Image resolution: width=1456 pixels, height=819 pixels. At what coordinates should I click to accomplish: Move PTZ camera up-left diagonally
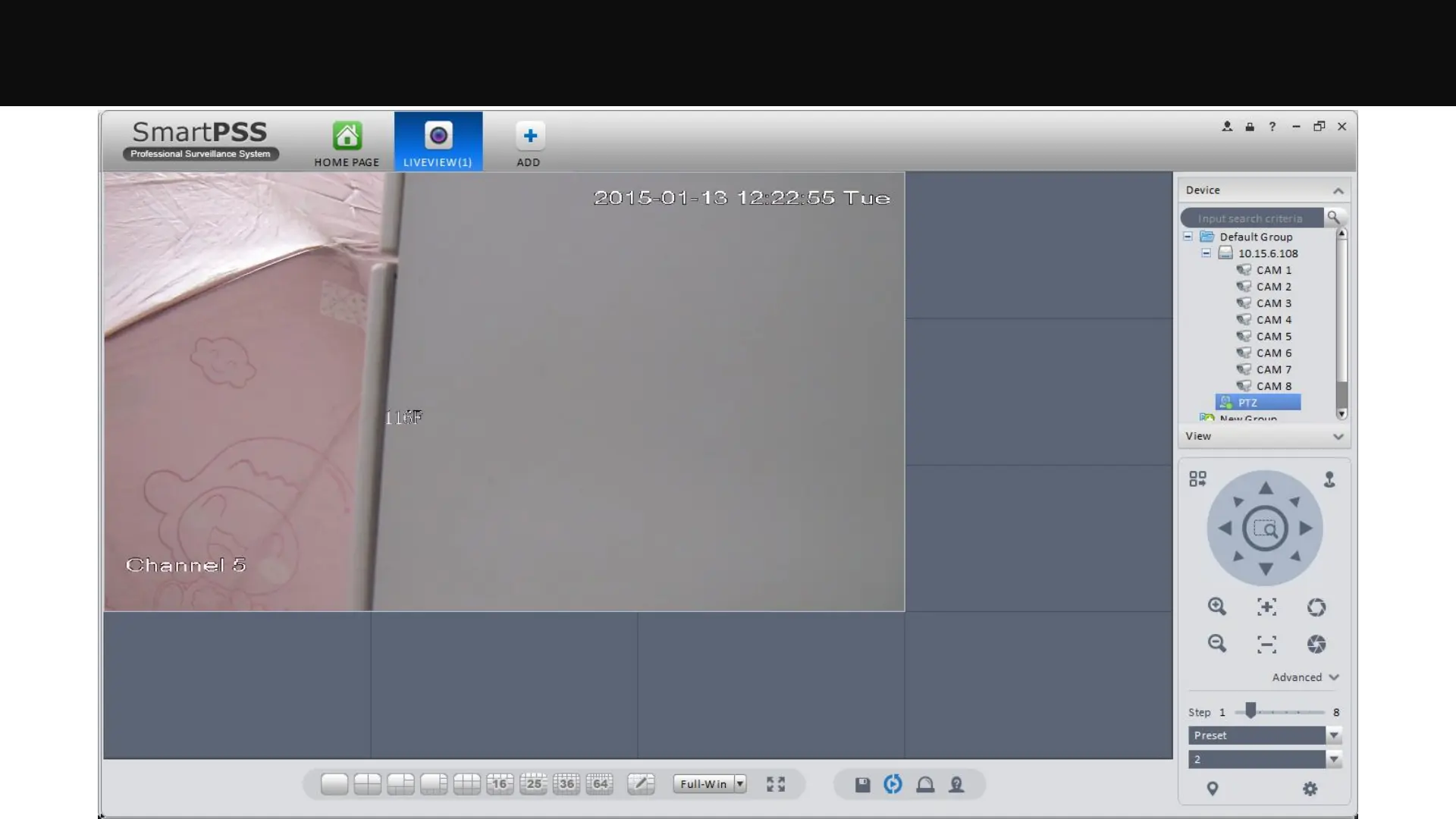pyautogui.click(x=1238, y=501)
